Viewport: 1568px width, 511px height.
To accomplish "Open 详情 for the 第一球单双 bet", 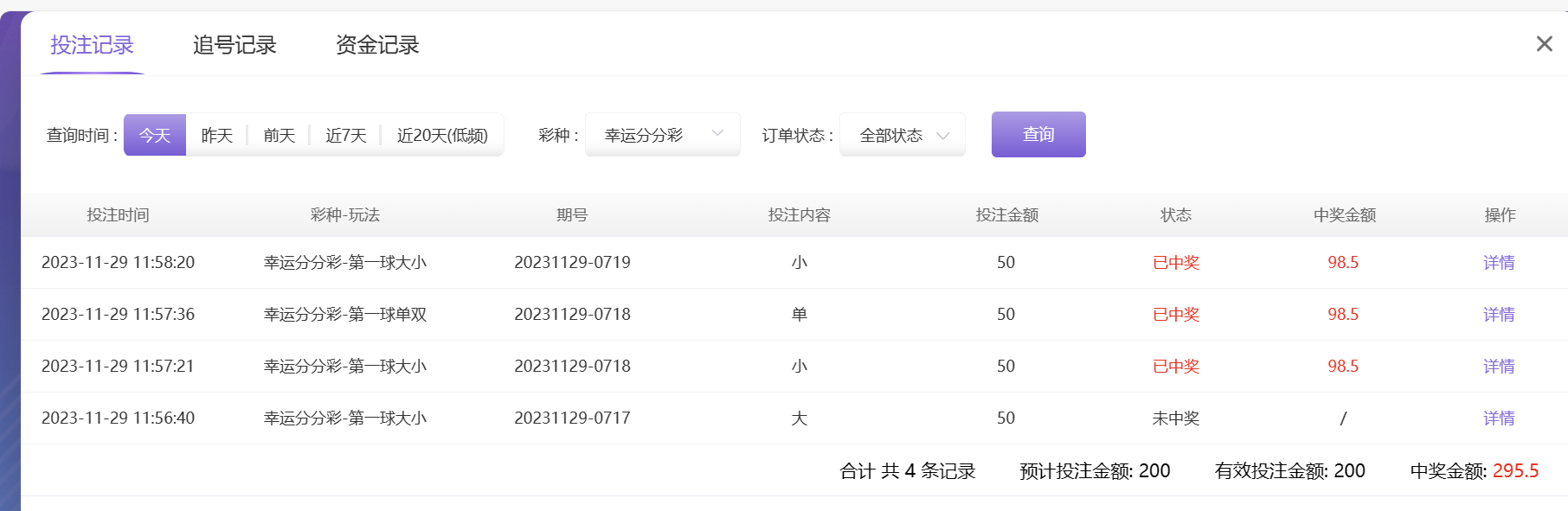I will tap(1499, 315).
